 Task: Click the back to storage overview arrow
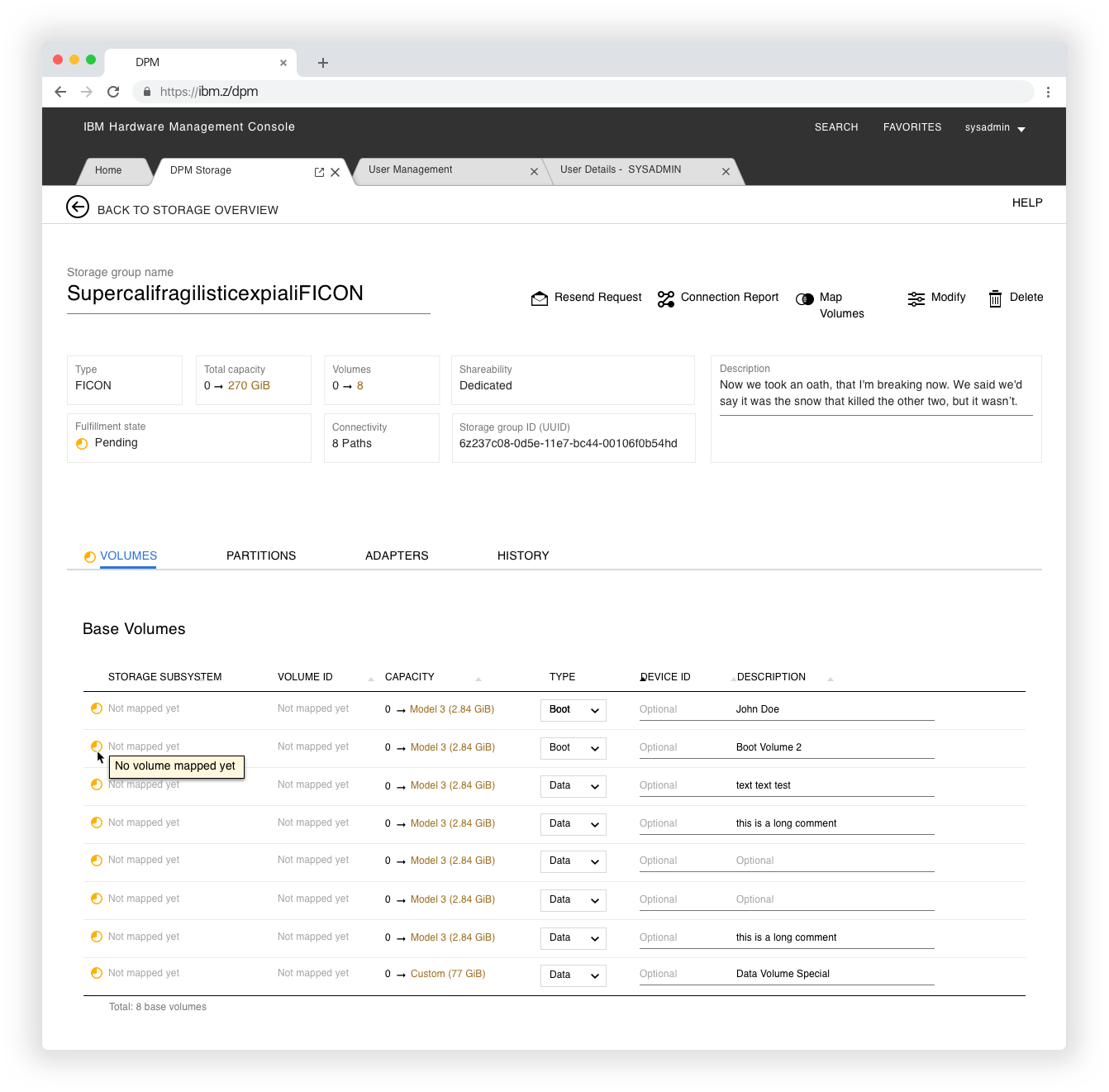pyautogui.click(x=78, y=207)
